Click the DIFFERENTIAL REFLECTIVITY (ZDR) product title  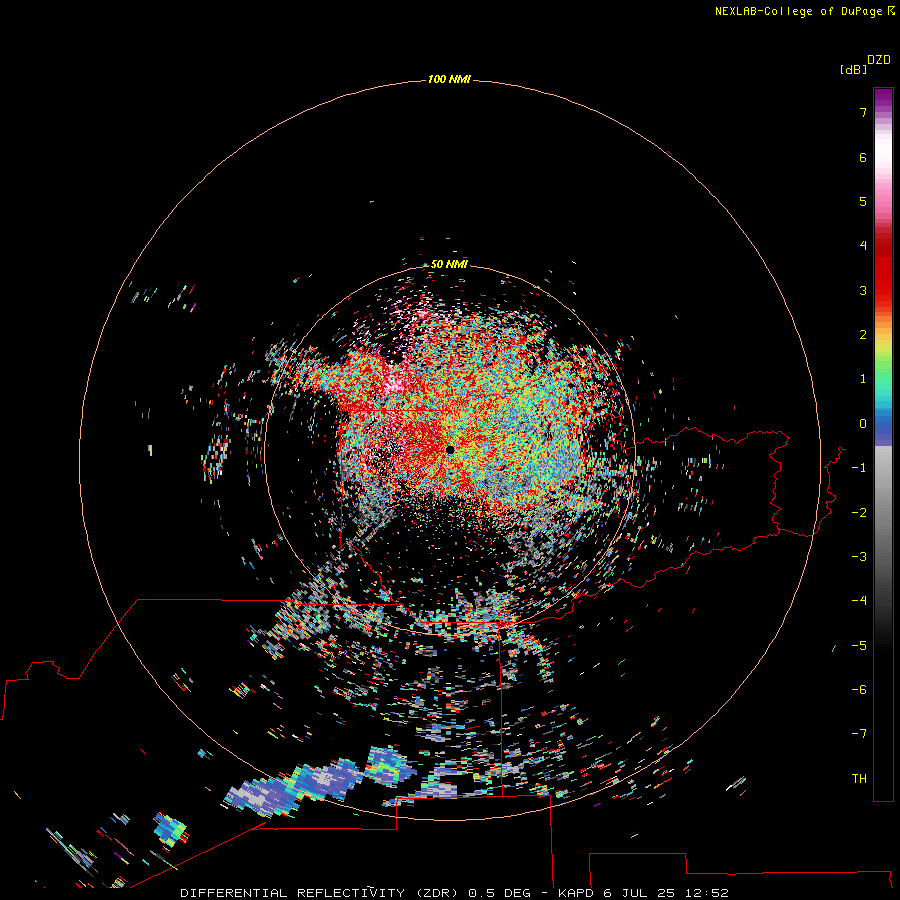pos(319,893)
